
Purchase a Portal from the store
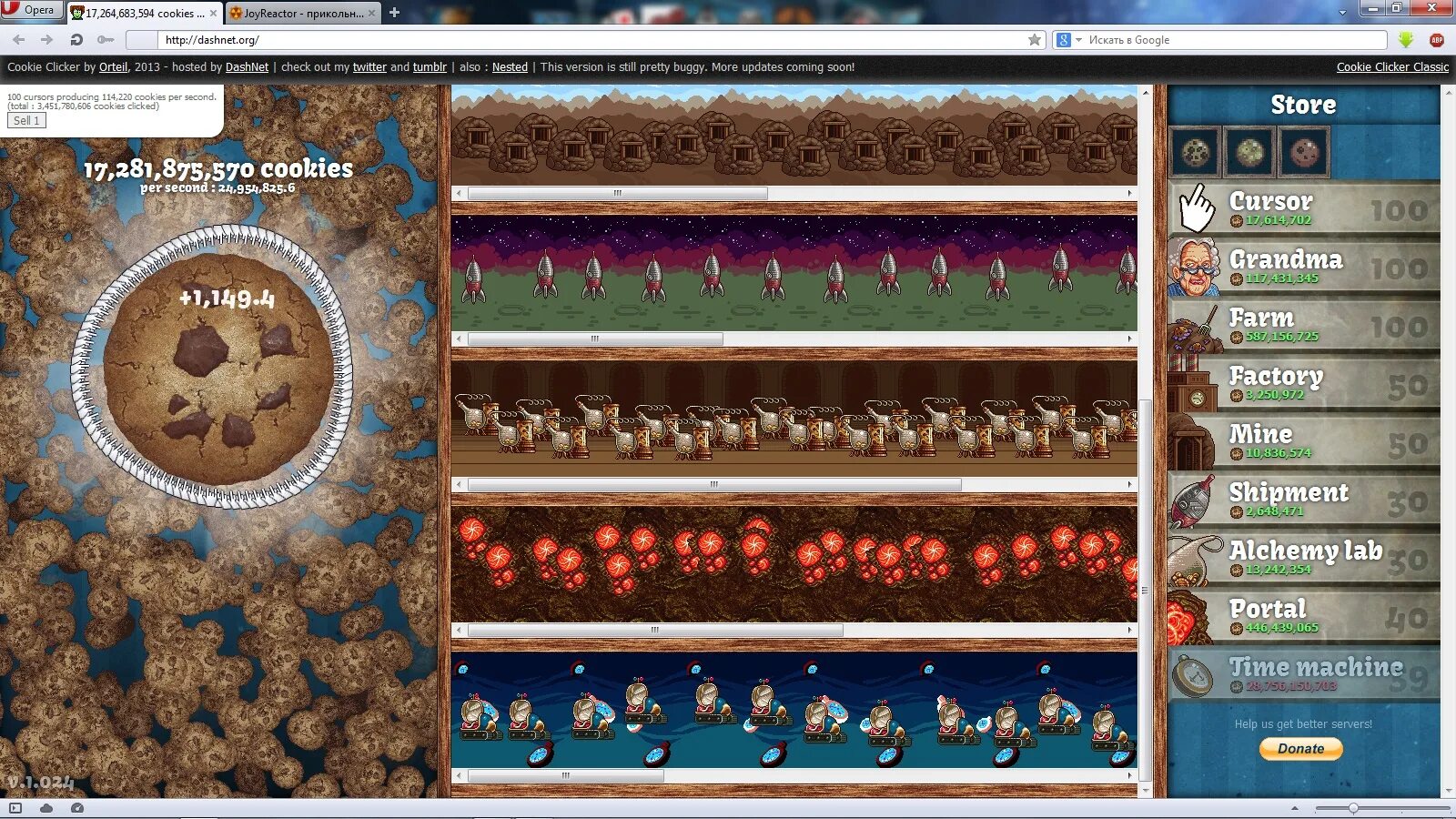click(1303, 616)
